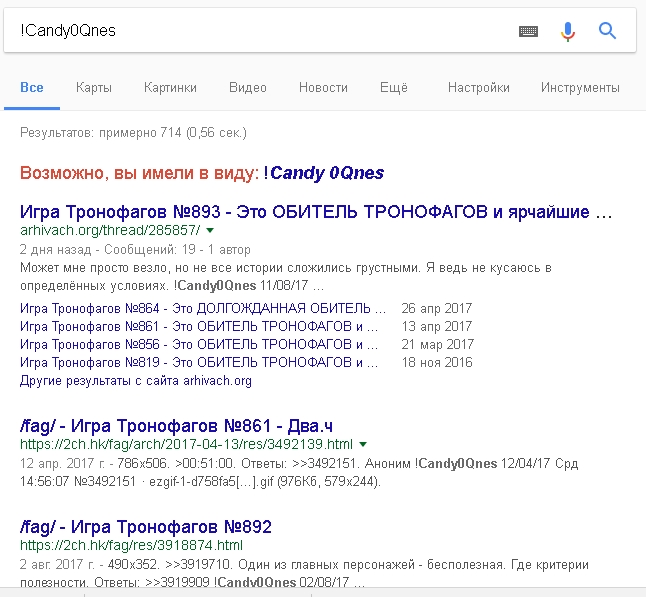Open sitelink Игра Тронофагов №819
This screenshot has width=646, height=597.
(200, 362)
